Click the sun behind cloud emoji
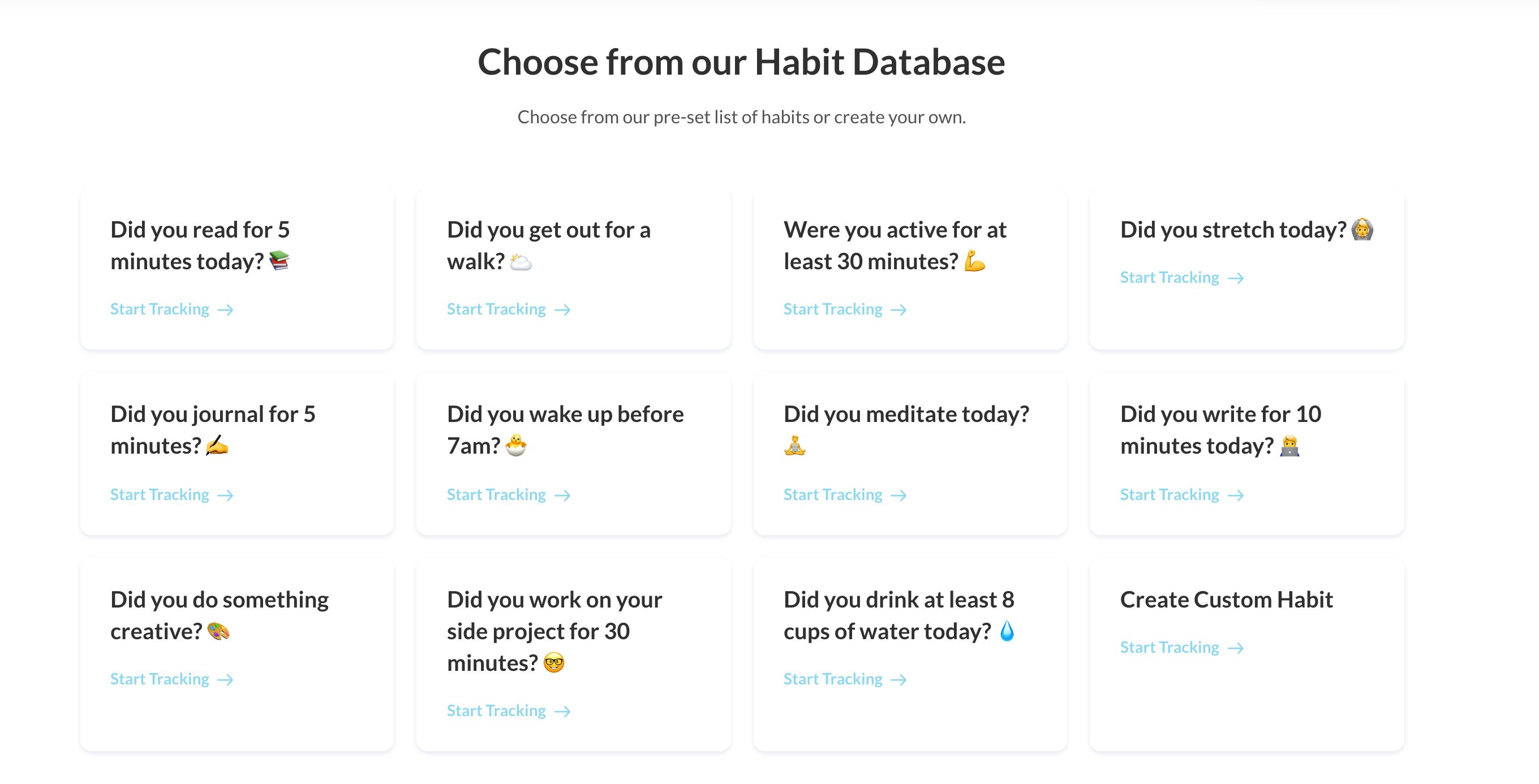The width and height of the screenshot is (1539, 784). [521, 261]
